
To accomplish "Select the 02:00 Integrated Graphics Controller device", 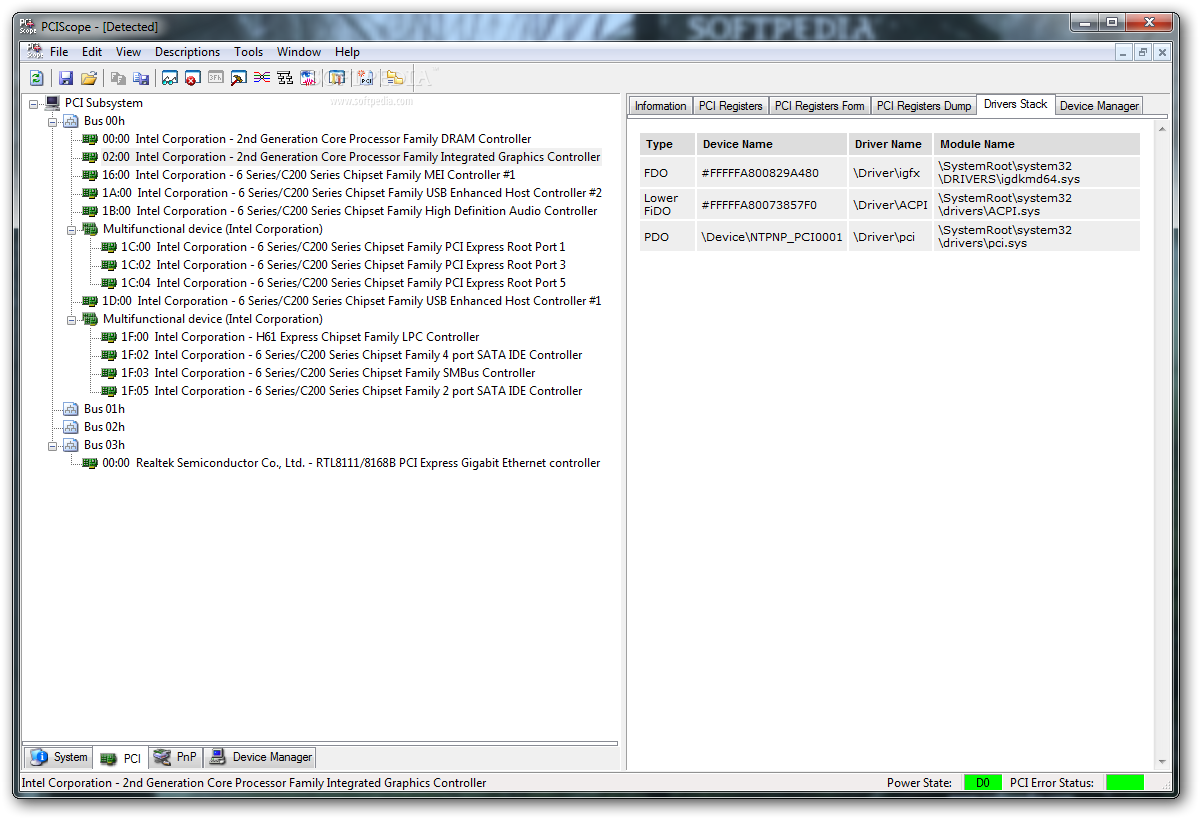I will point(351,157).
